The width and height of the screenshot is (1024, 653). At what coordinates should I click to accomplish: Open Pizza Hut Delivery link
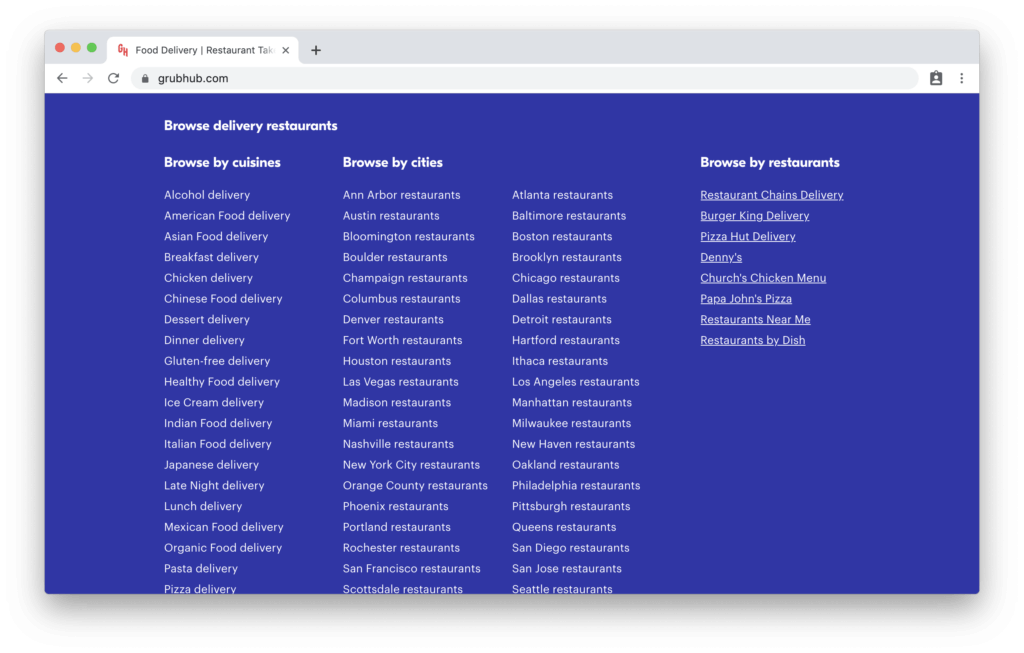748,236
